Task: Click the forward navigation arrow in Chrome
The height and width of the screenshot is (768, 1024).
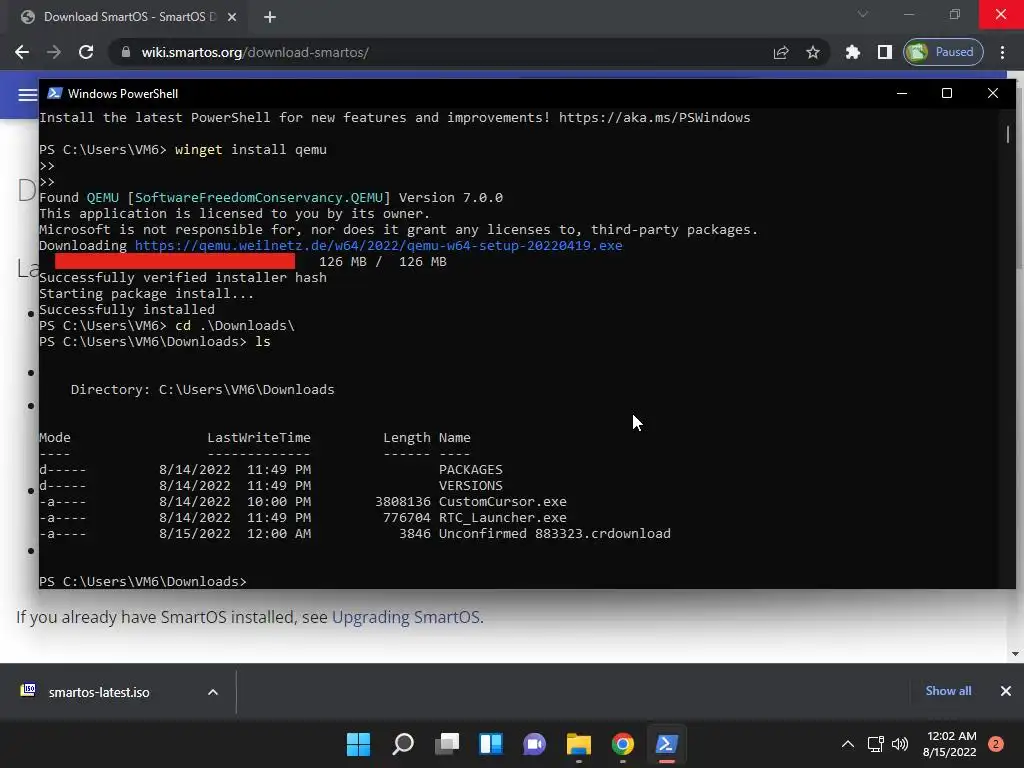Action: [x=54, y=52]
